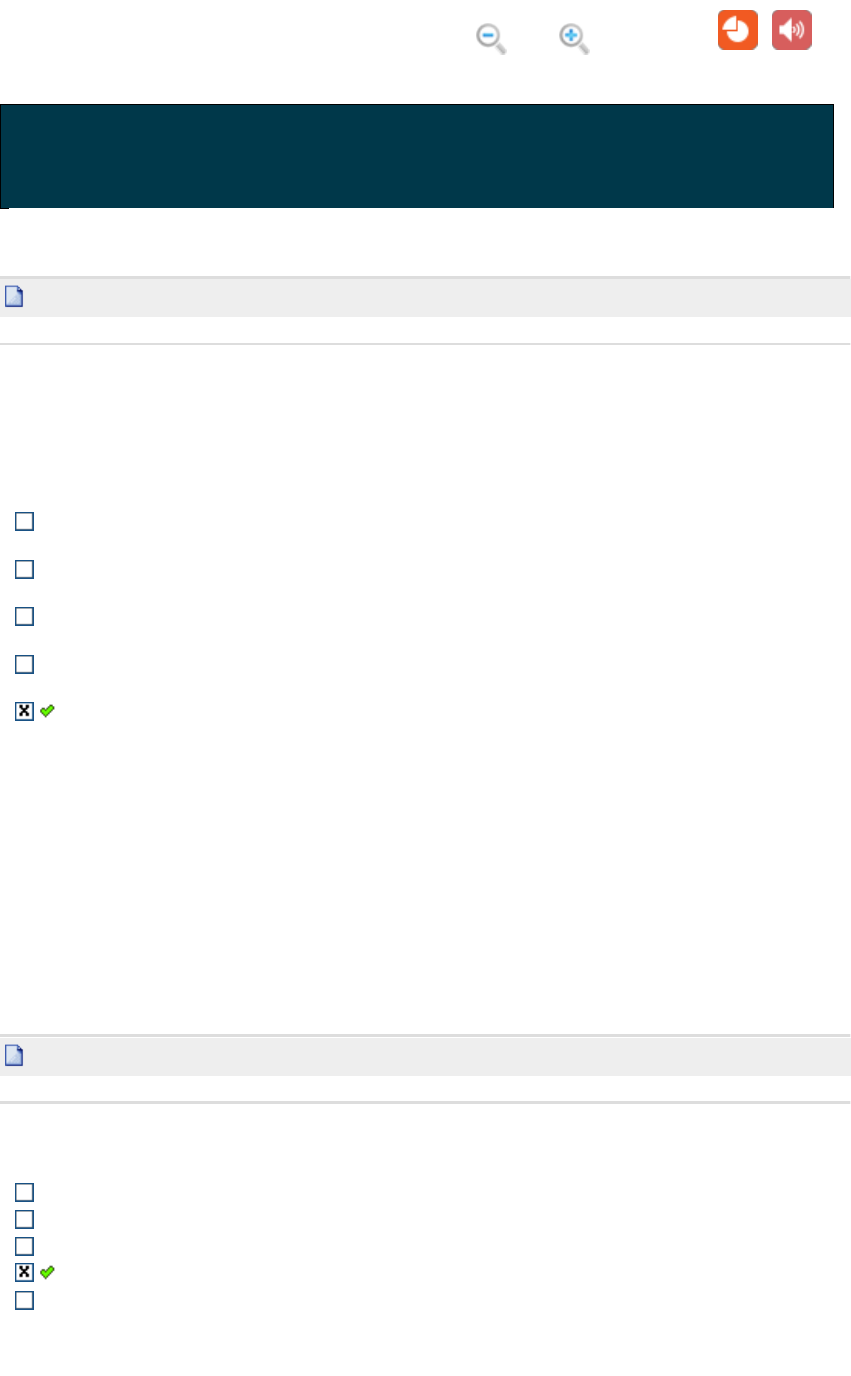The height and width of the screenshot is (1376, 851).
Task: Uncheck the X-marked checkbox in the second question
Action: point(24,1272)
